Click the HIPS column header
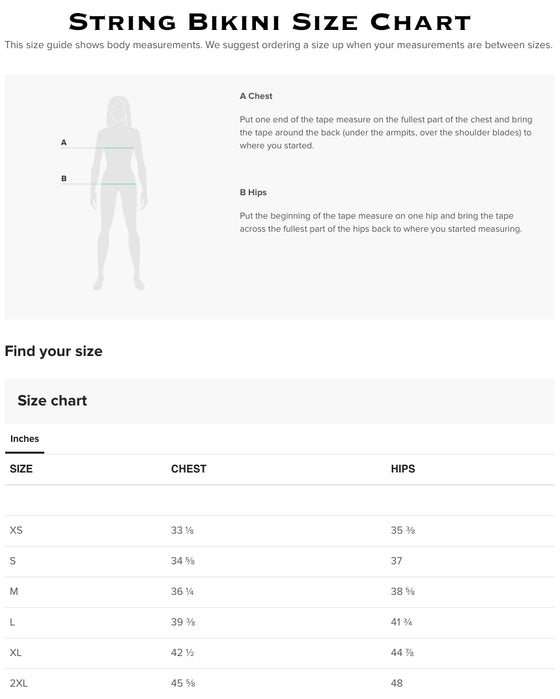 pyautogui.click(x=403, y=469)
